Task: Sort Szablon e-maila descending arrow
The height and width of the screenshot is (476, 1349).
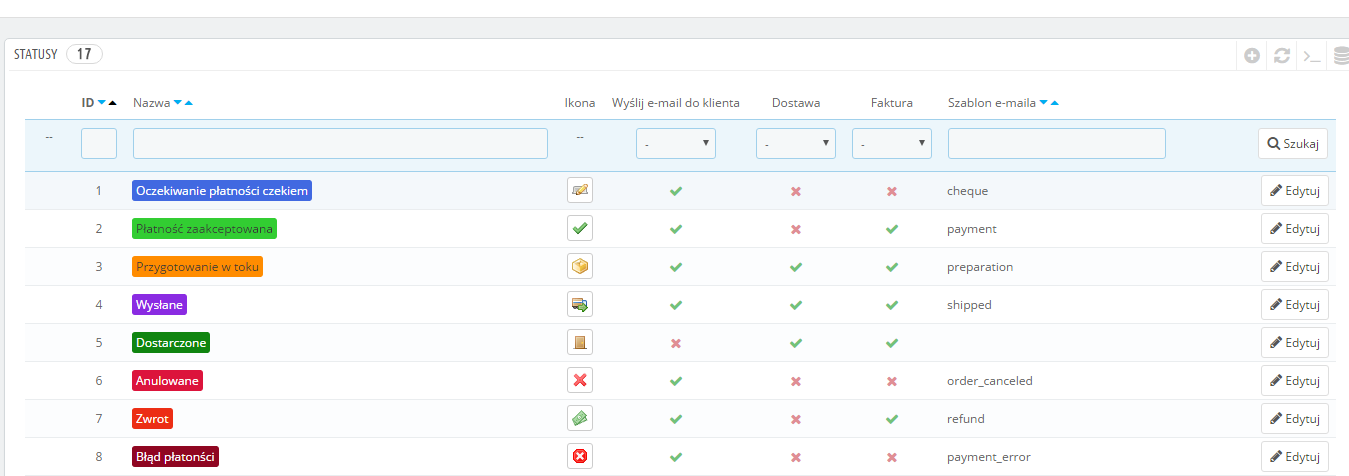Action: coord(1043,103)
